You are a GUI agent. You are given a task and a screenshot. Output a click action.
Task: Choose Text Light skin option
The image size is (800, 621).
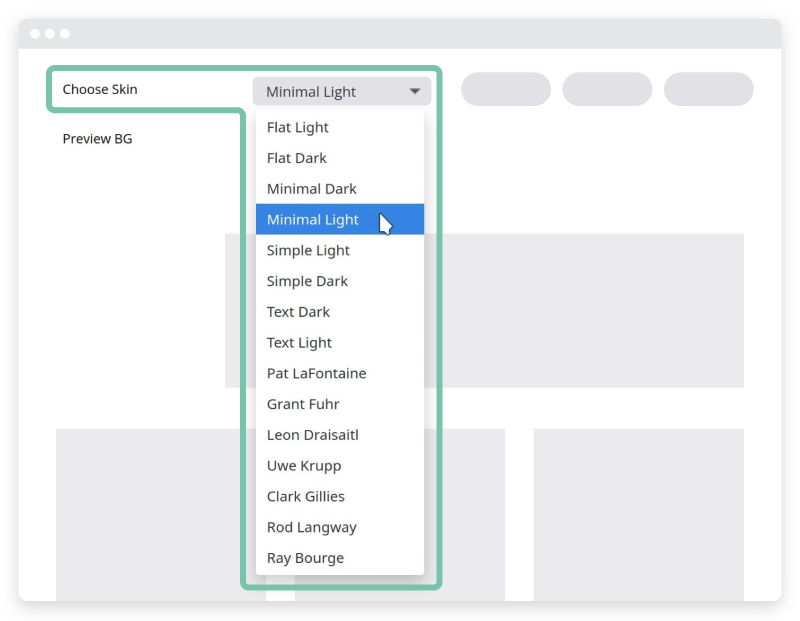(x=340, y=342)
